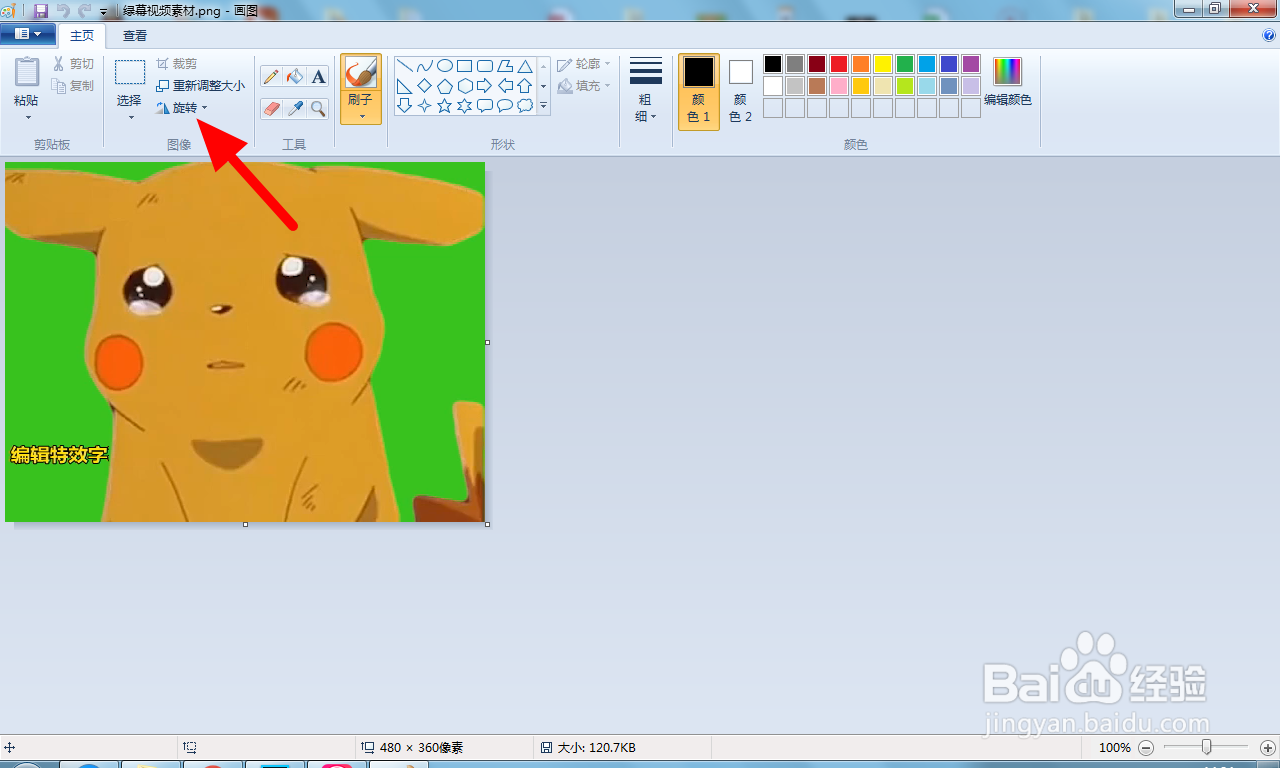The height and width of the screenshot is (768, 1280).
Task: Click 重新调整大小 resize button
Action: [201, 86]
